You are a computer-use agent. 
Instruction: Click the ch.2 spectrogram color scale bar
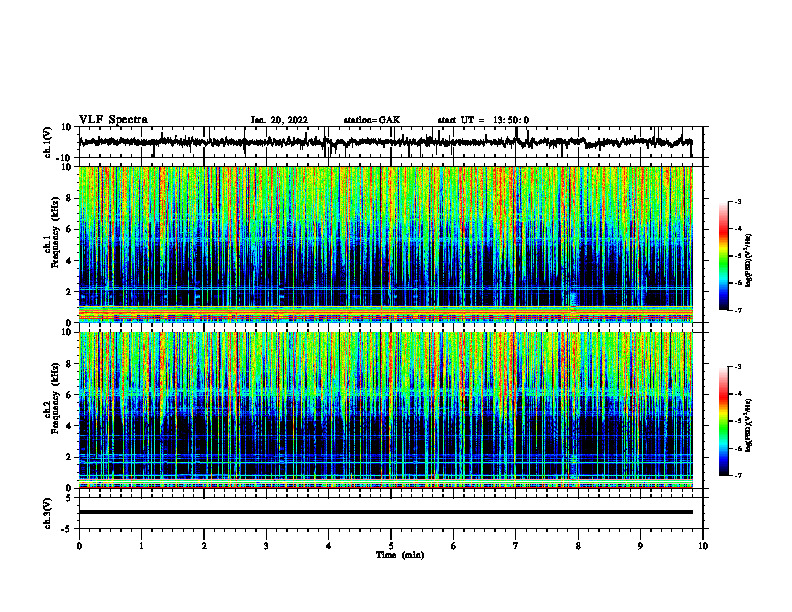(x=723, y=421)
